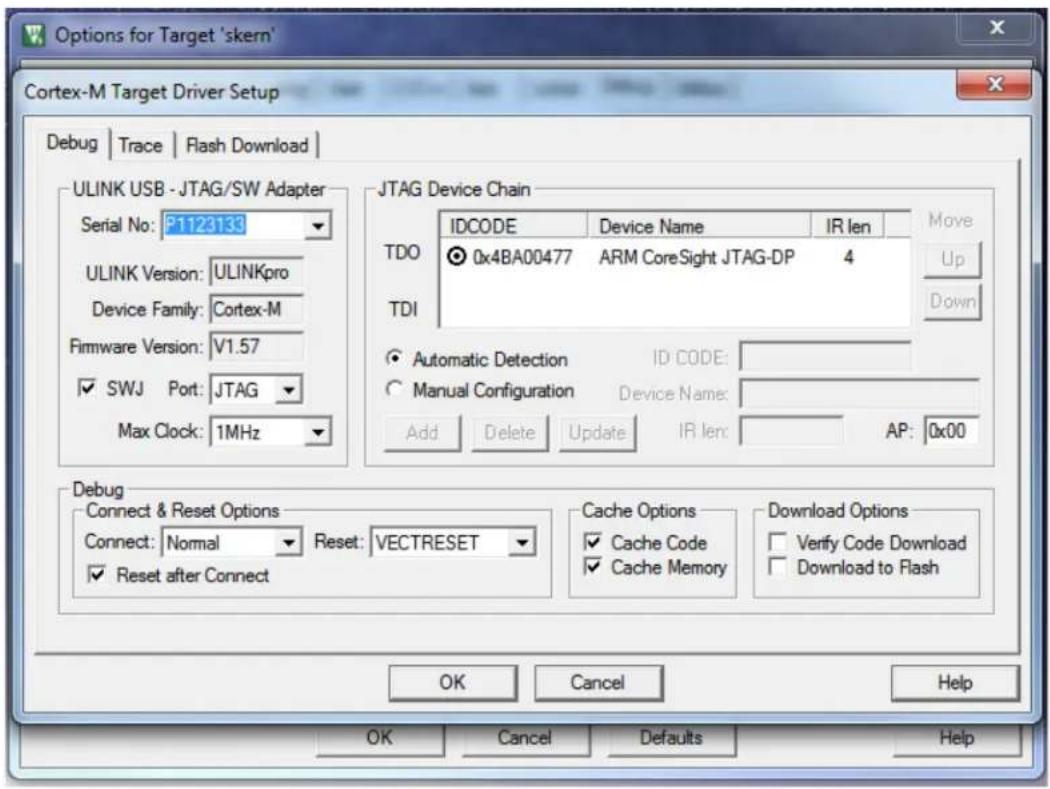
Task: Click Cancel in Cortex-M Target Driver Setup
Action: (599, 683)
